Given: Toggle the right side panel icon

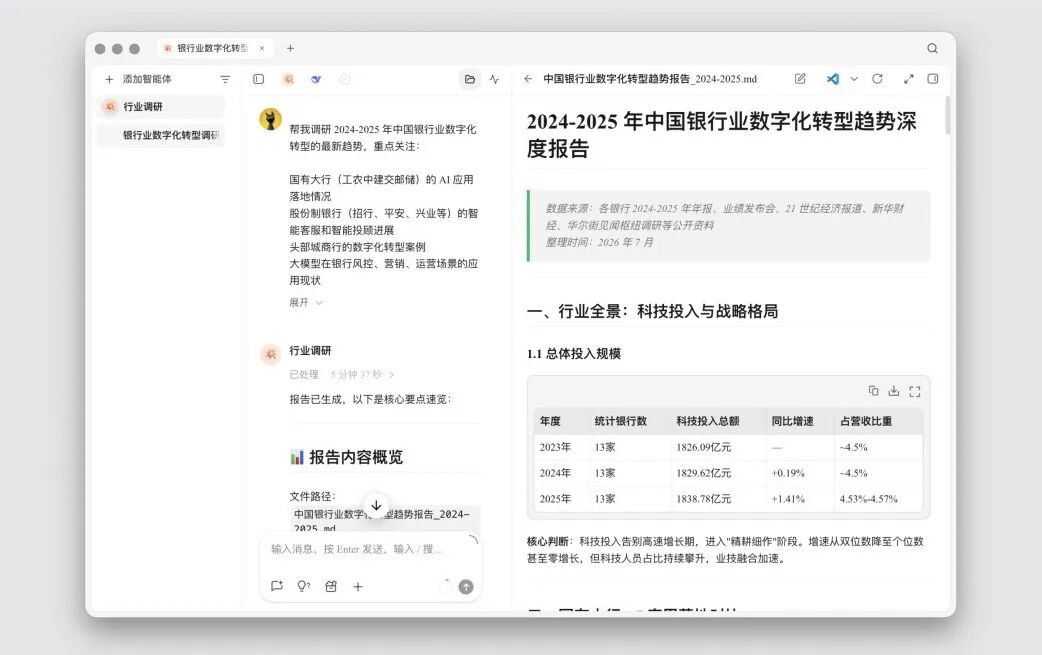Looking at the screenshot, I should (x=933, y=78).
